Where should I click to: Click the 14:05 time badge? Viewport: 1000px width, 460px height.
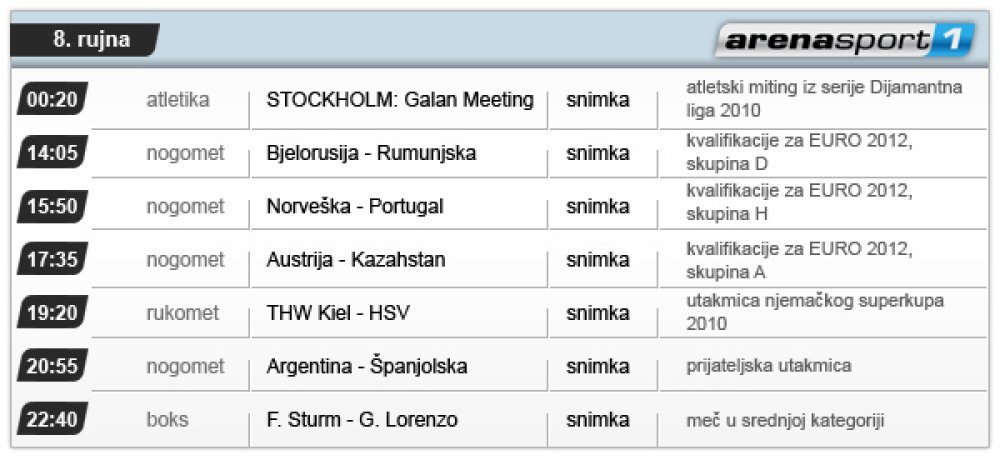[x=52, y=152]
